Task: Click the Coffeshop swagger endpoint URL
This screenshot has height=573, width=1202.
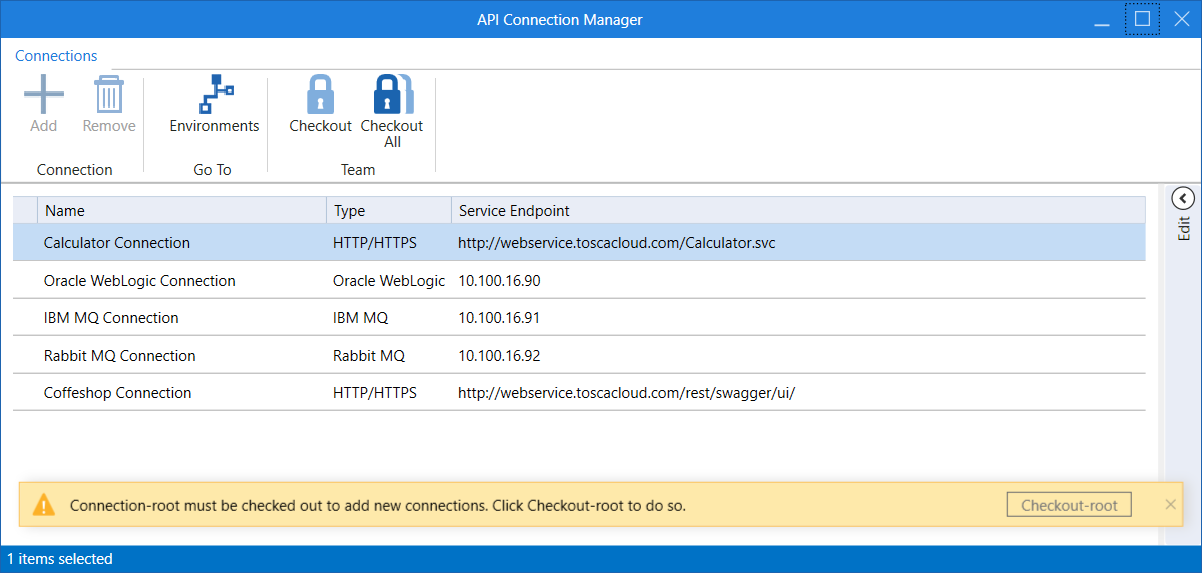Action: pyautogui.click(x=626, y=393)
